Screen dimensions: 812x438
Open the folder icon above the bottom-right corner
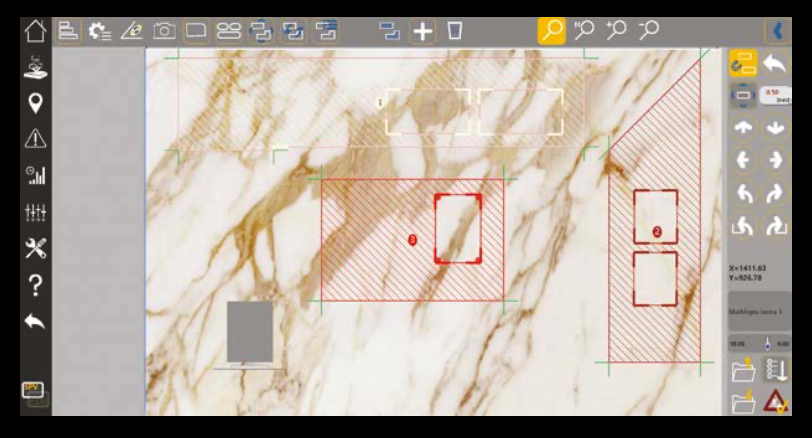coord(743,371)
